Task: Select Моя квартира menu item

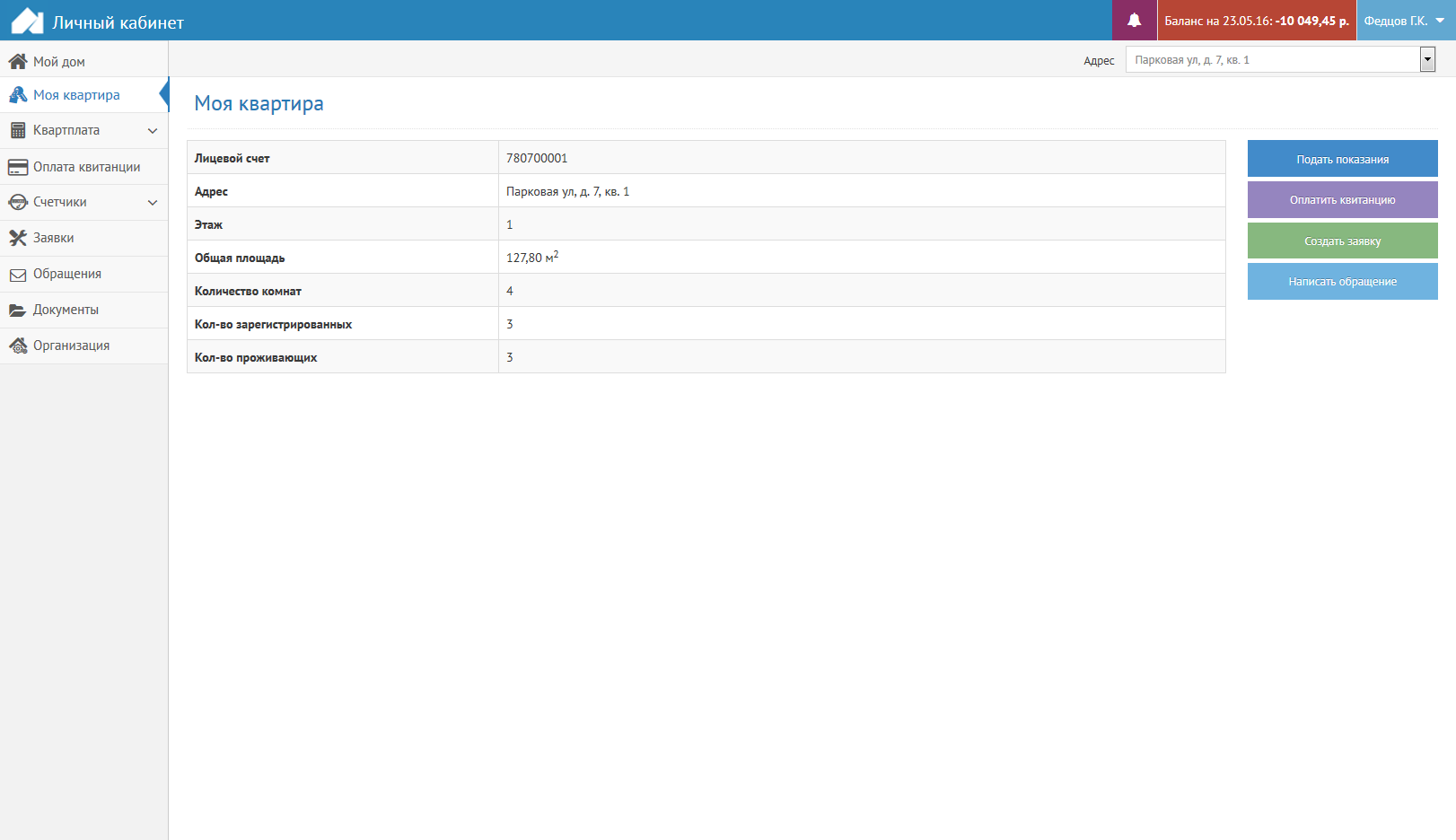Action: coord(83,95)
